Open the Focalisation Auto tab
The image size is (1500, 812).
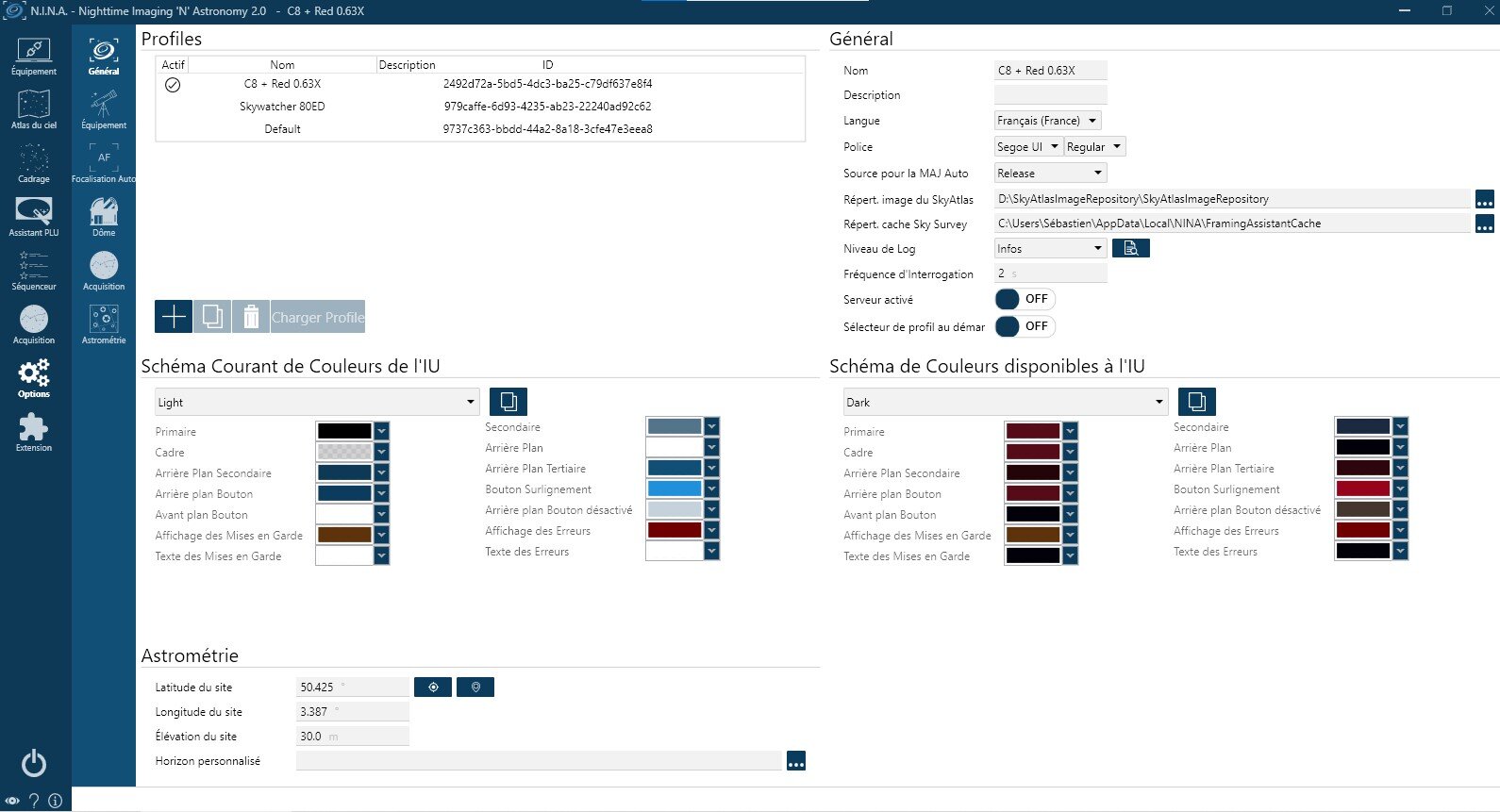[104, 163]
